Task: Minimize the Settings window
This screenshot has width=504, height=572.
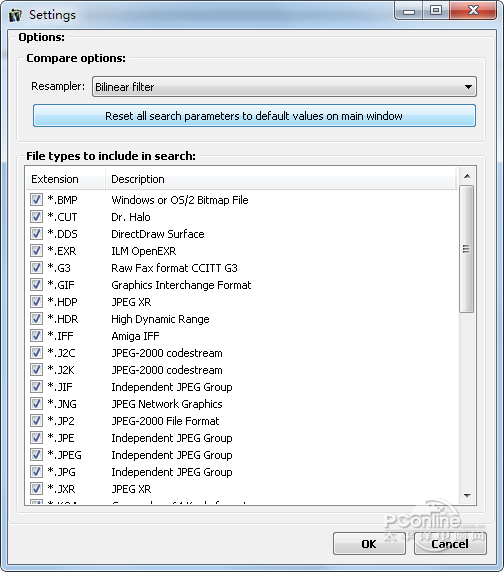Action: point(409,11)
